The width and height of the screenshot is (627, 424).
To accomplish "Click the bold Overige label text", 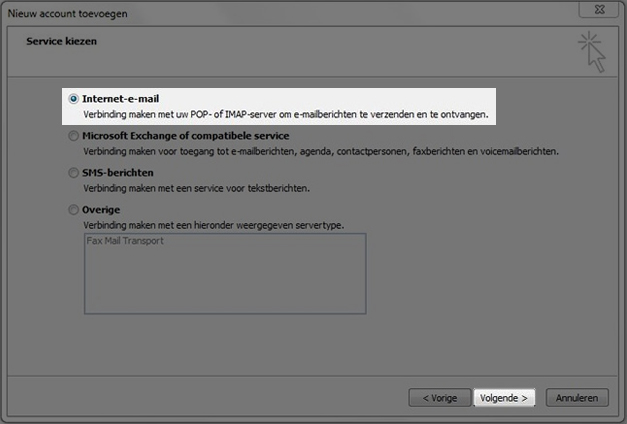I will [x=101, y=210].
